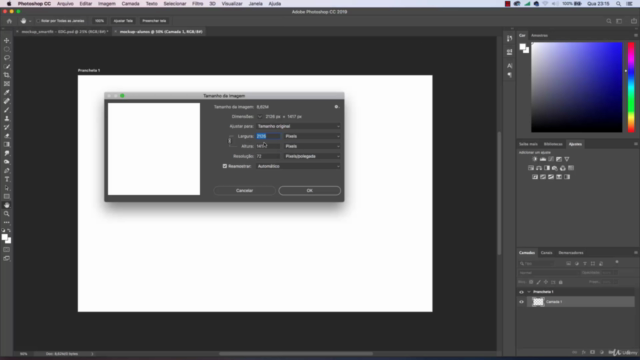Click the 100% zoom button
The height and width of the screenshot is (360, 640).
click(x=99, y=21)
